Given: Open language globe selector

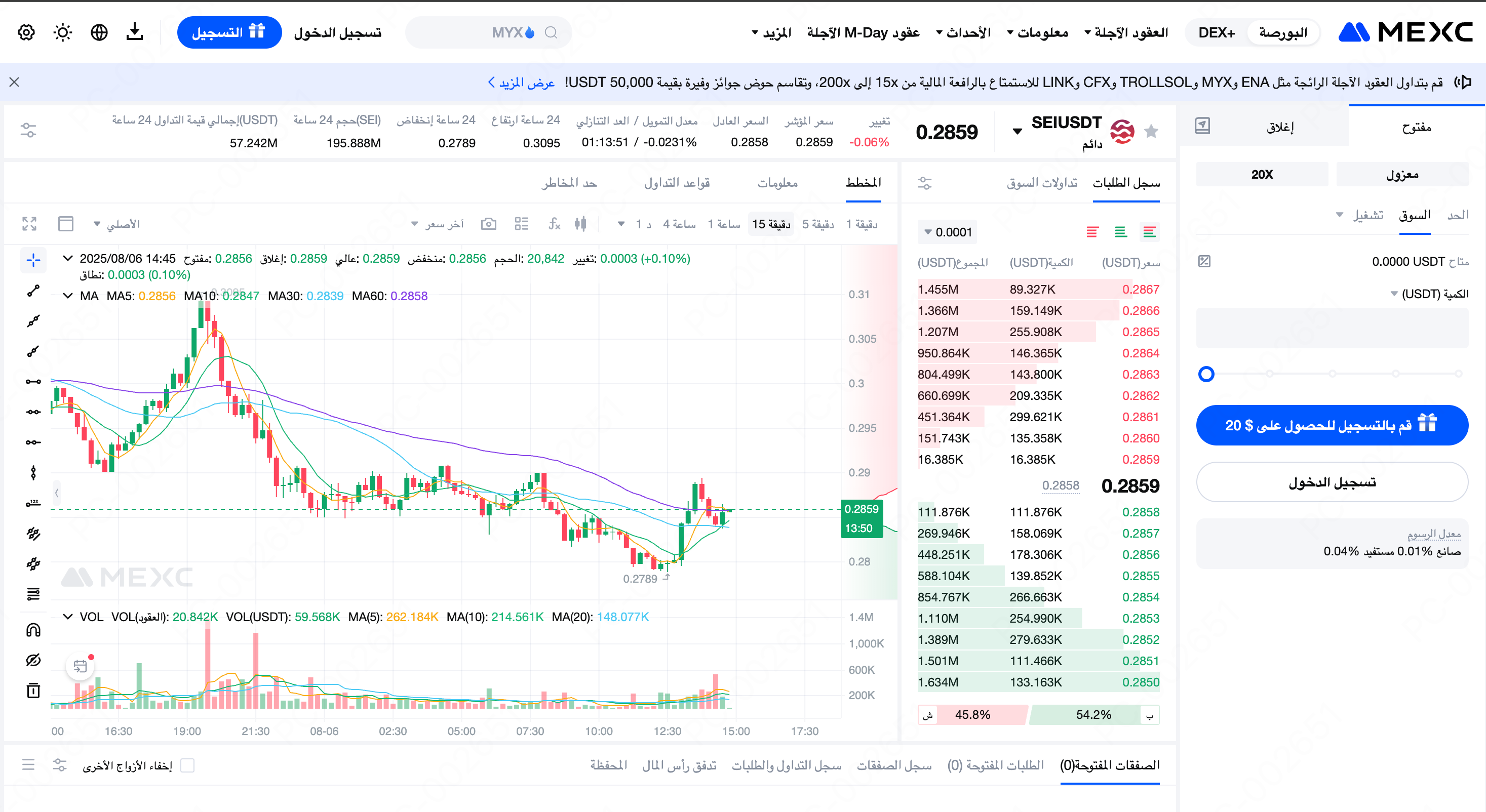Looking at the screenshot, I should point(99,32).
